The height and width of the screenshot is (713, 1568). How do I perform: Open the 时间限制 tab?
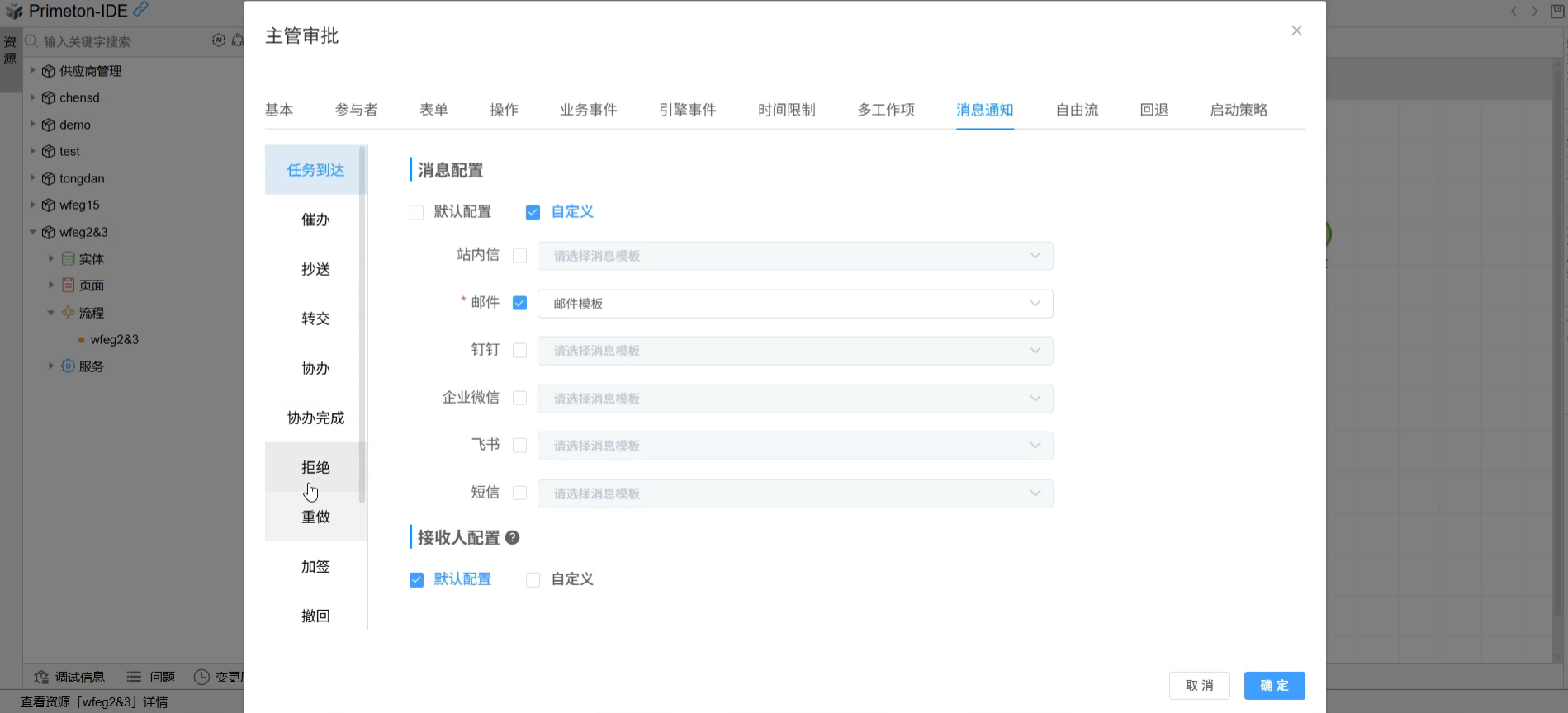(786, 110)
